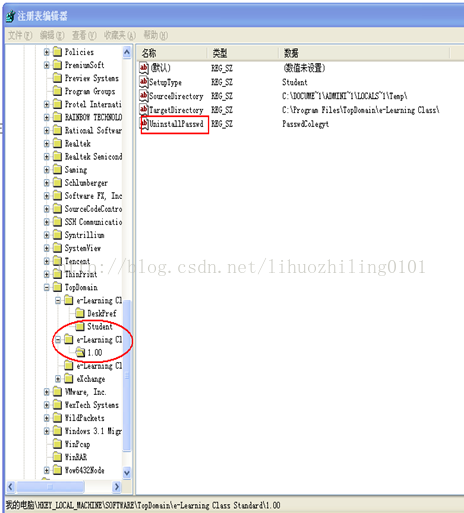
Task: Click the open 1.00 folder icon
Action: click(80, 352)
